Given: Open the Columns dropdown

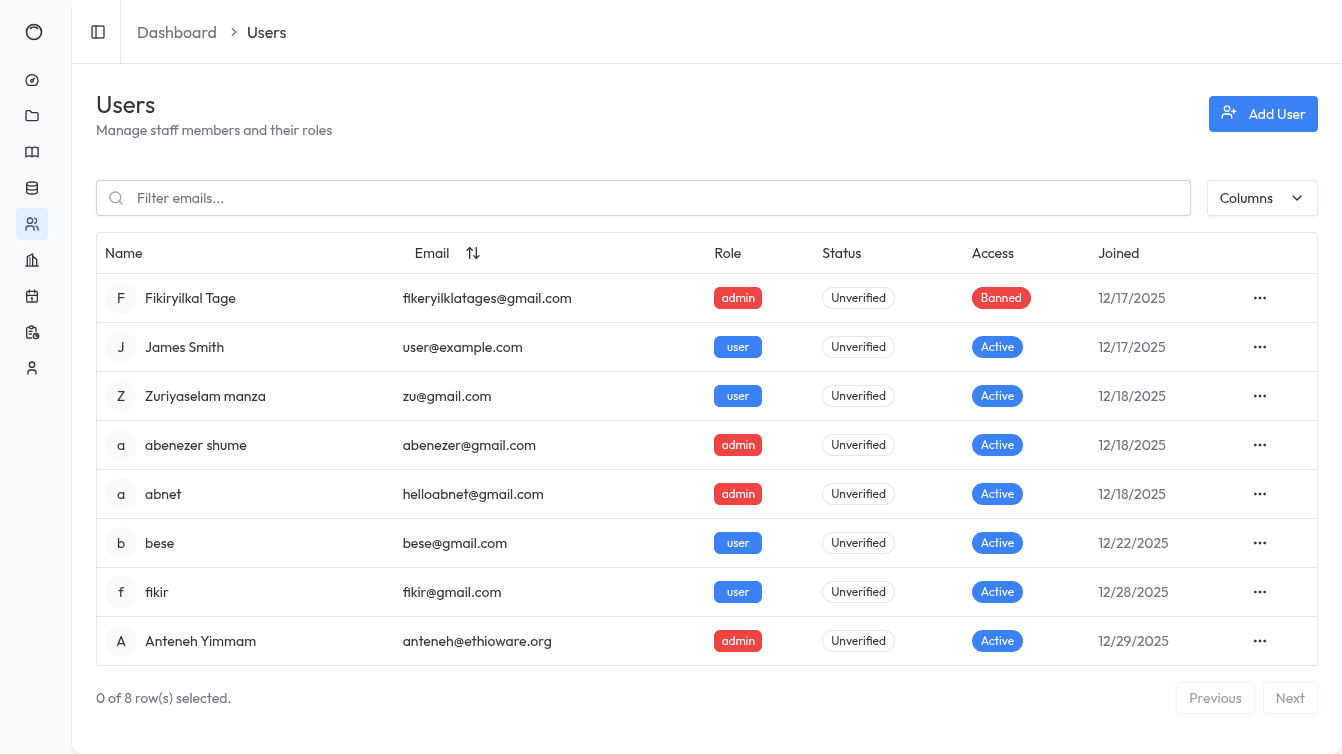Looking at the screenshot, I should (1261, 198).
